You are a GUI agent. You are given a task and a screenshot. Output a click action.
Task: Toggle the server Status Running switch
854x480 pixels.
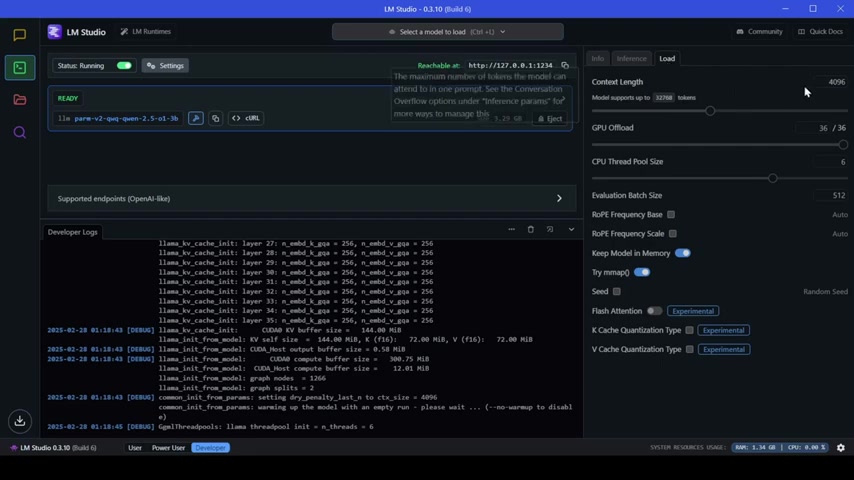coord(124,65)
